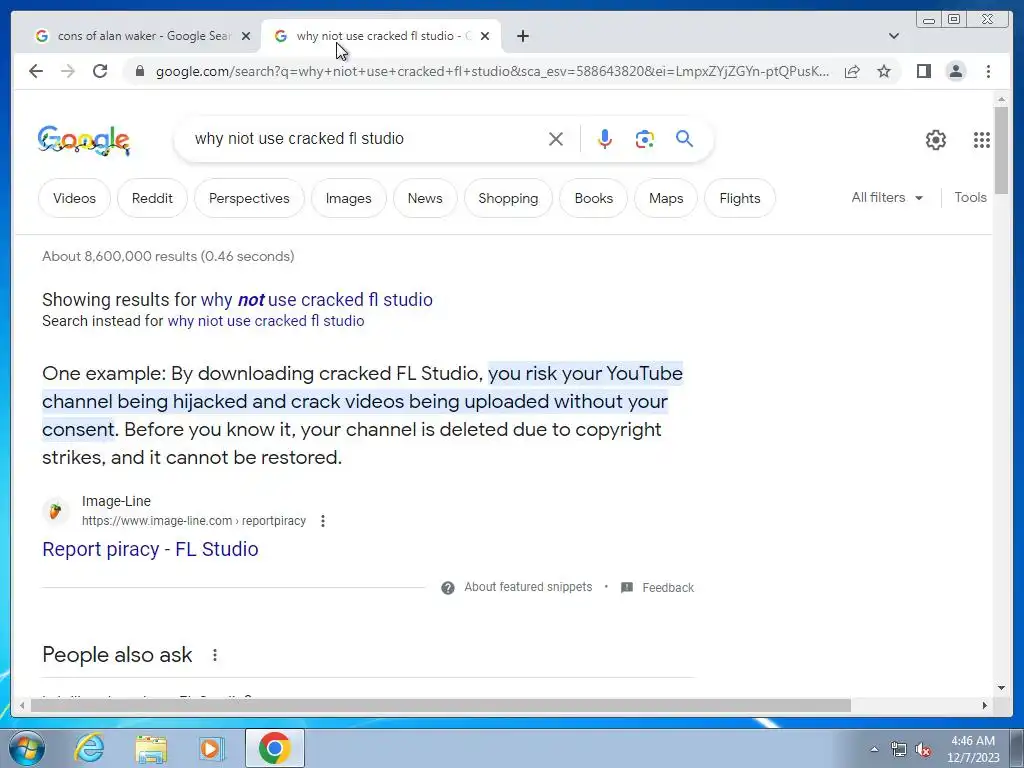This screenshot has height=768, width=1024.
Task: View site information via lock icon
Action: 139,71
